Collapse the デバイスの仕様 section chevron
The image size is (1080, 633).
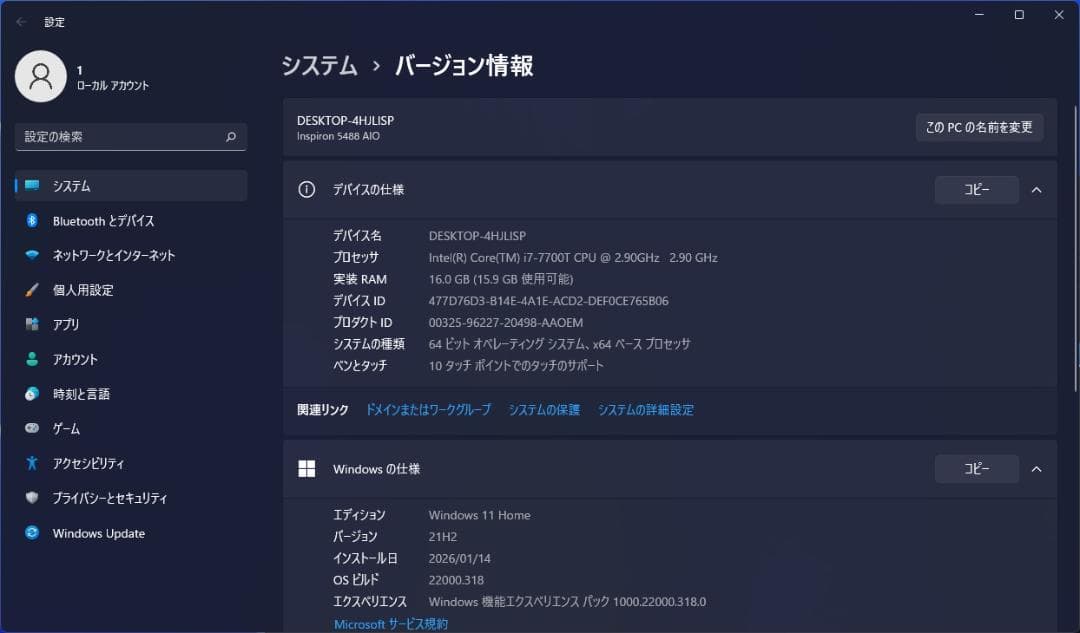pyautogui.click(x=1036, y=190)
